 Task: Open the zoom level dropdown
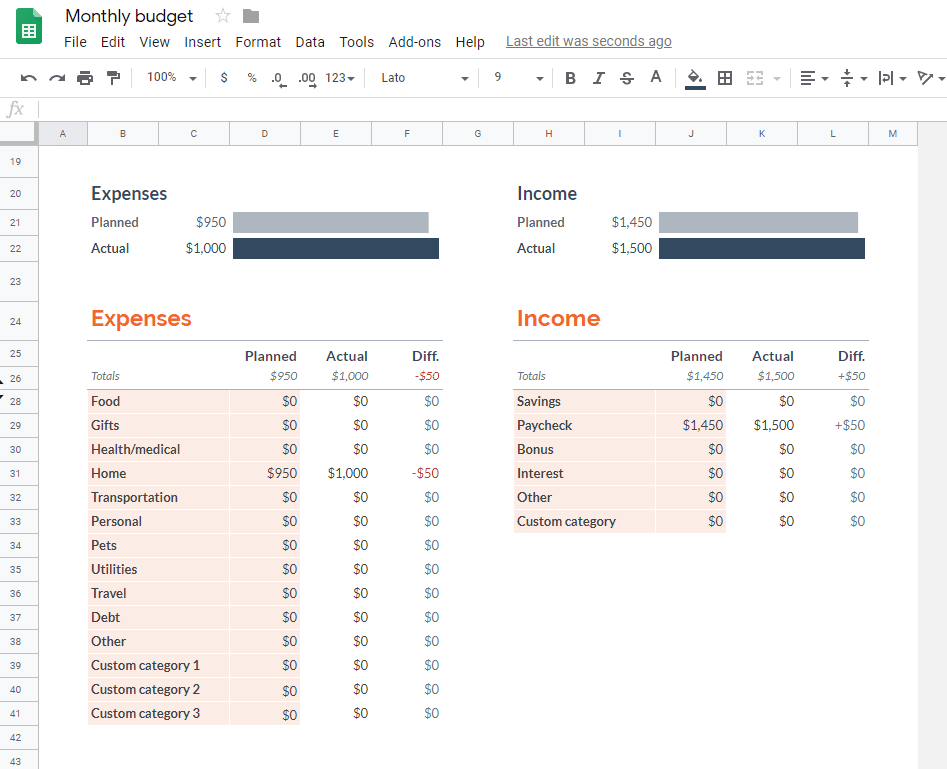pos(172,77)
